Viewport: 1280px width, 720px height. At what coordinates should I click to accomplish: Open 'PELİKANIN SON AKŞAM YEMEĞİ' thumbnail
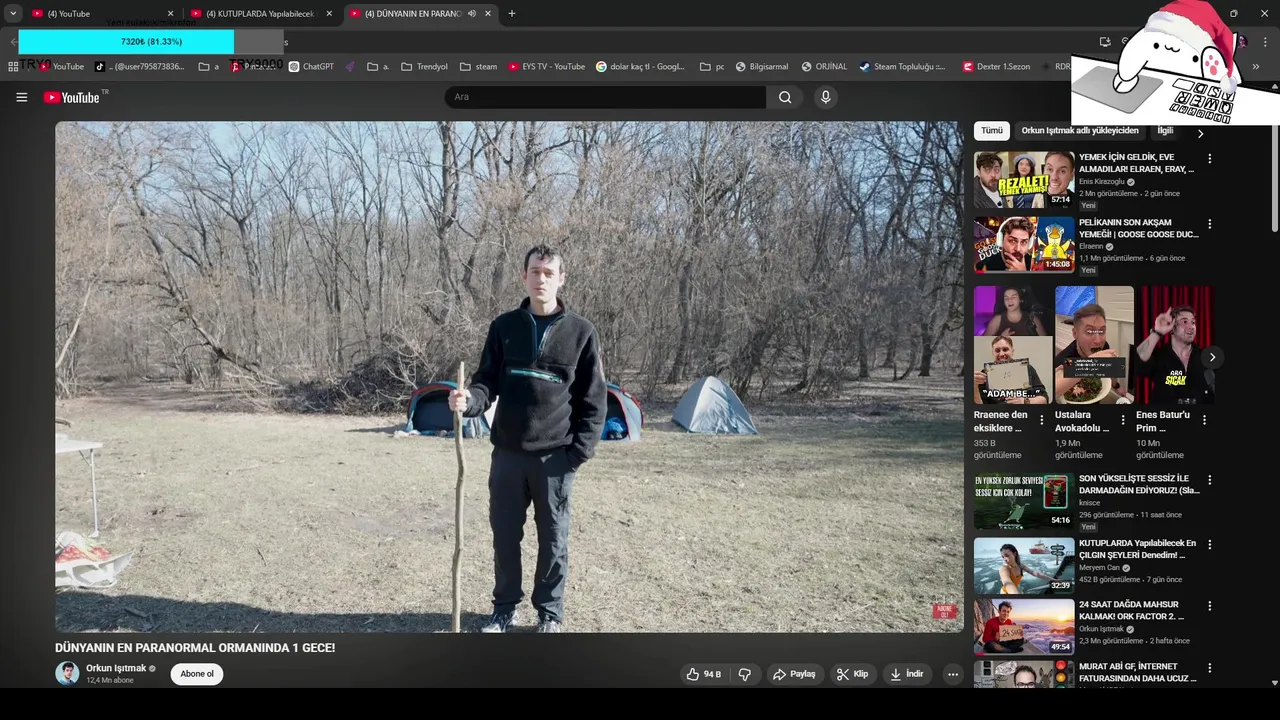click(x=1024, y=245)
